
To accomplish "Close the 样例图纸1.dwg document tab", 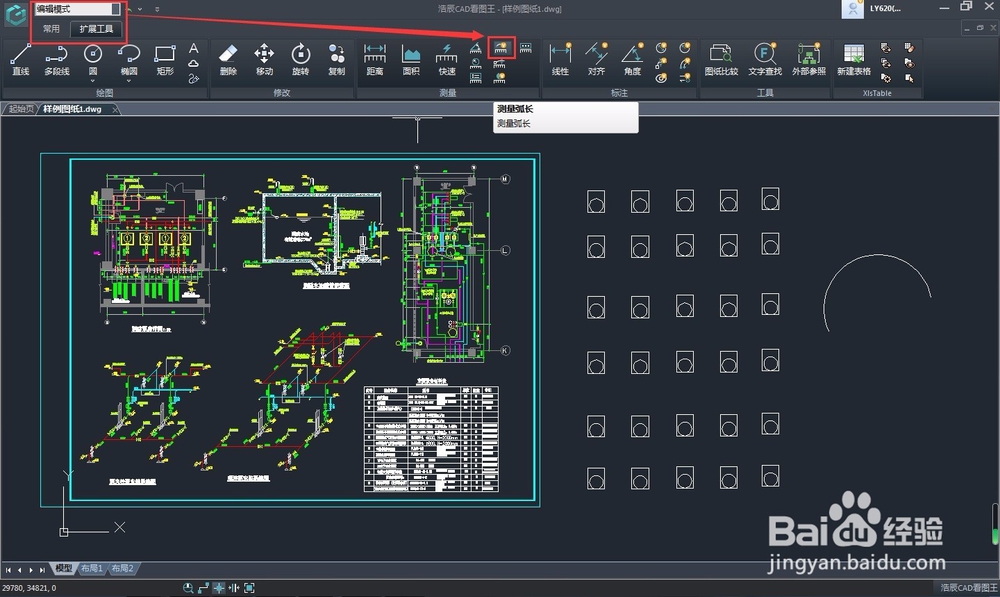I will (x=115, y=110).
